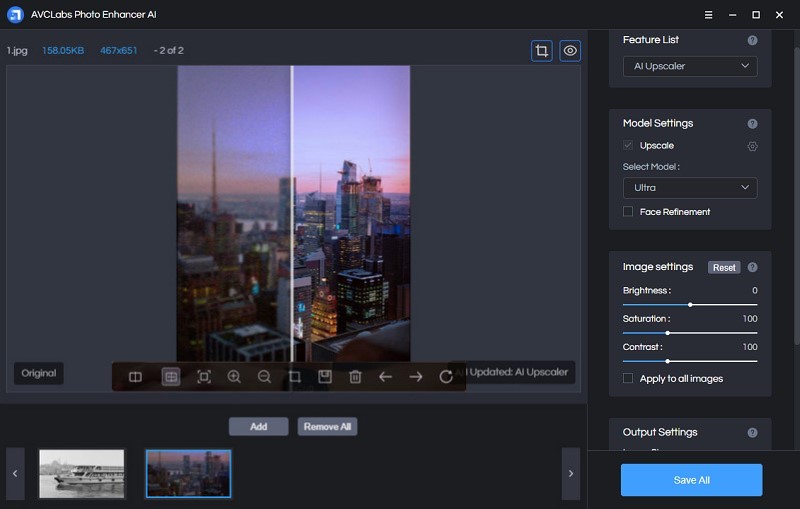
Task: Open the AI Upscaler feature dropdown
Action: click(689, 66)
